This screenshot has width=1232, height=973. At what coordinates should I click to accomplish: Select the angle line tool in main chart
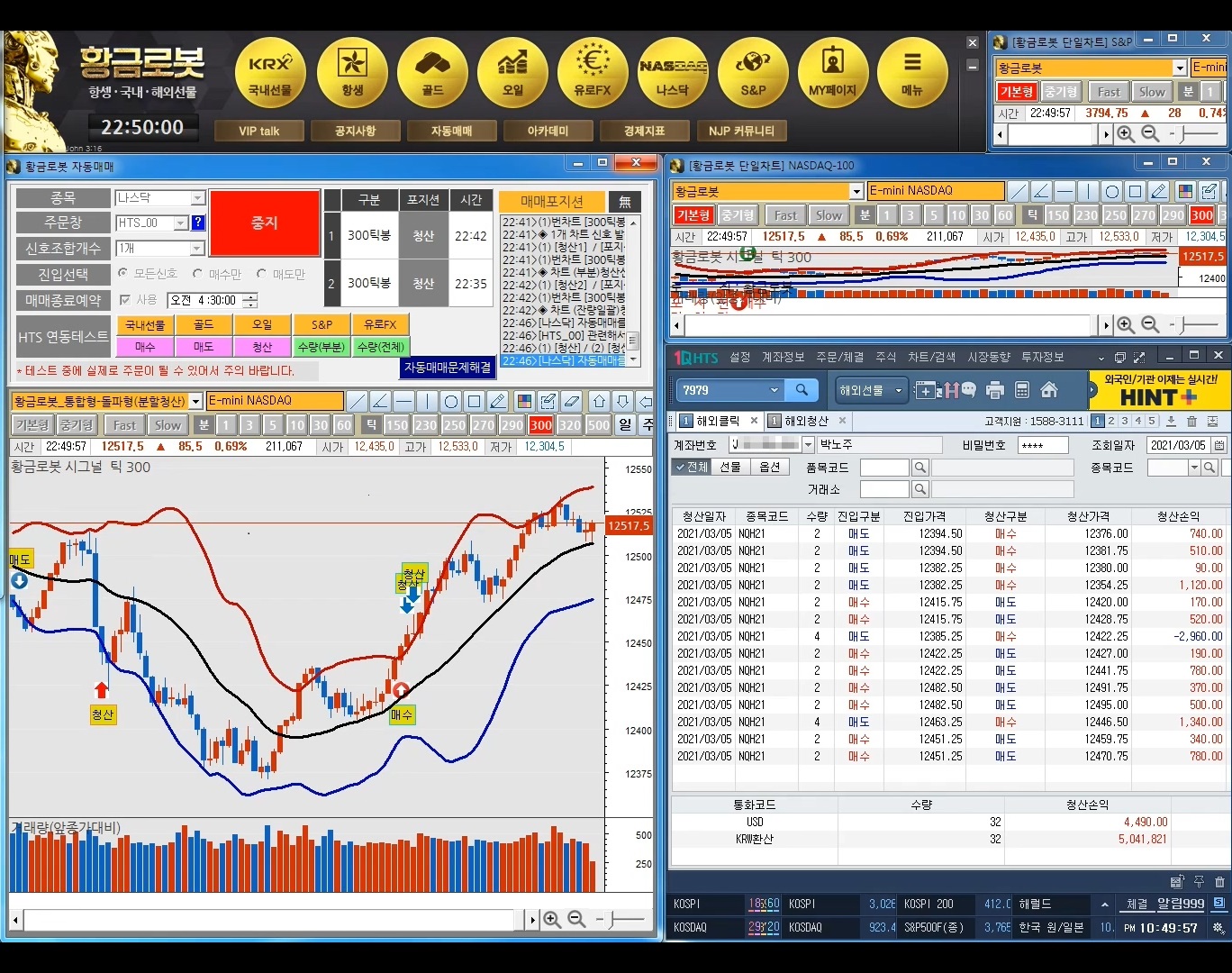point(380,401)
